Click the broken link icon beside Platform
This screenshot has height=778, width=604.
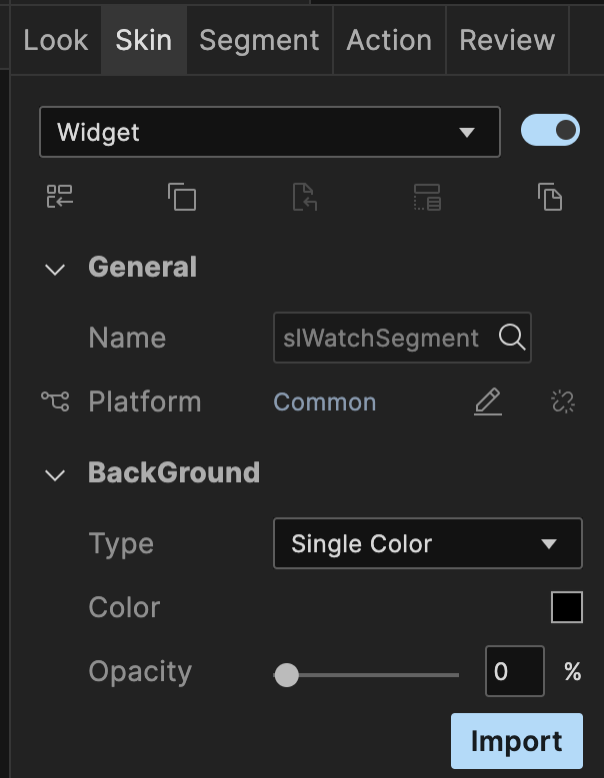(x=563, y=402)
